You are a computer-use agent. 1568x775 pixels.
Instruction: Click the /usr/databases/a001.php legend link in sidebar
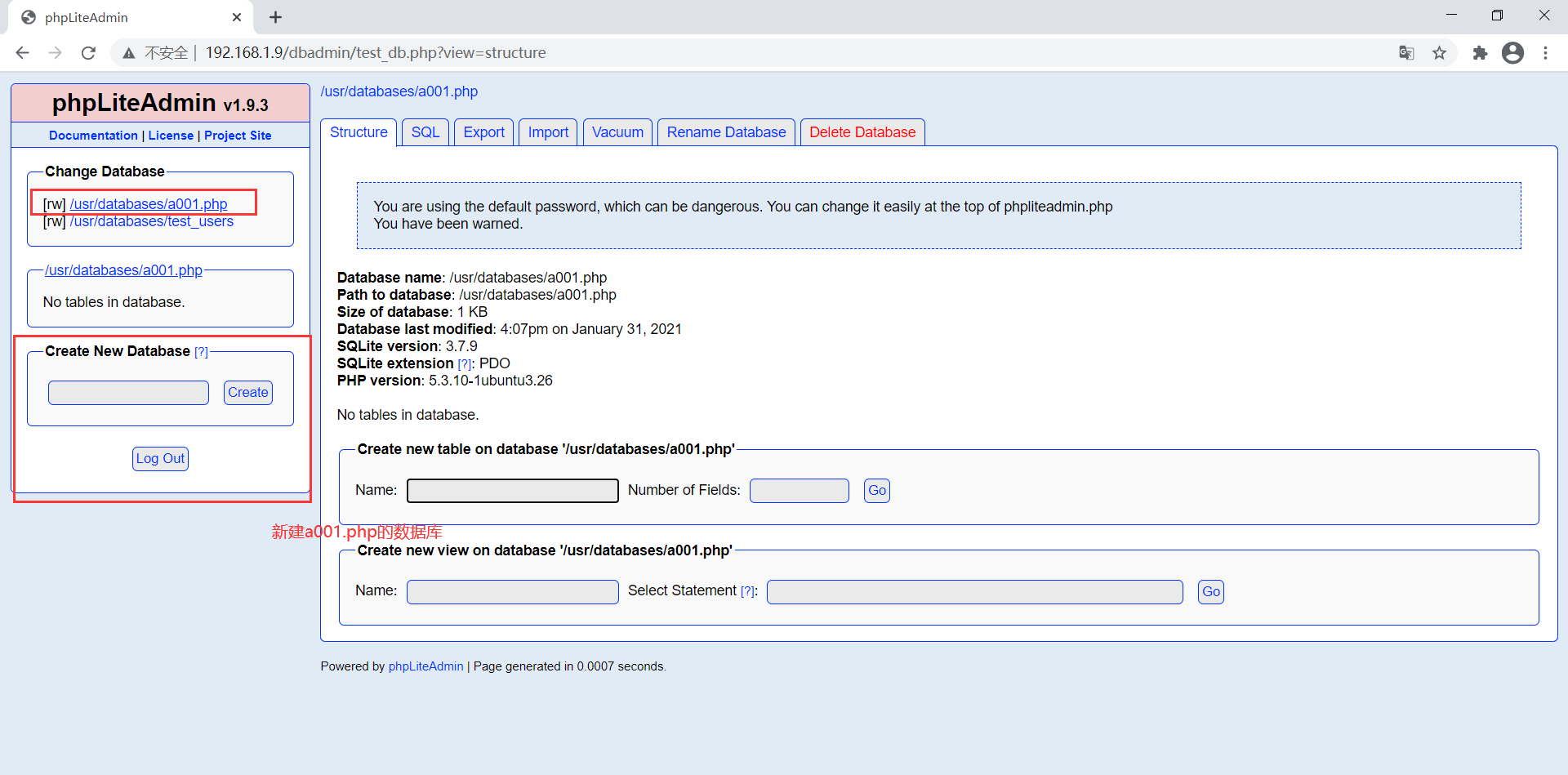point(123,270)
